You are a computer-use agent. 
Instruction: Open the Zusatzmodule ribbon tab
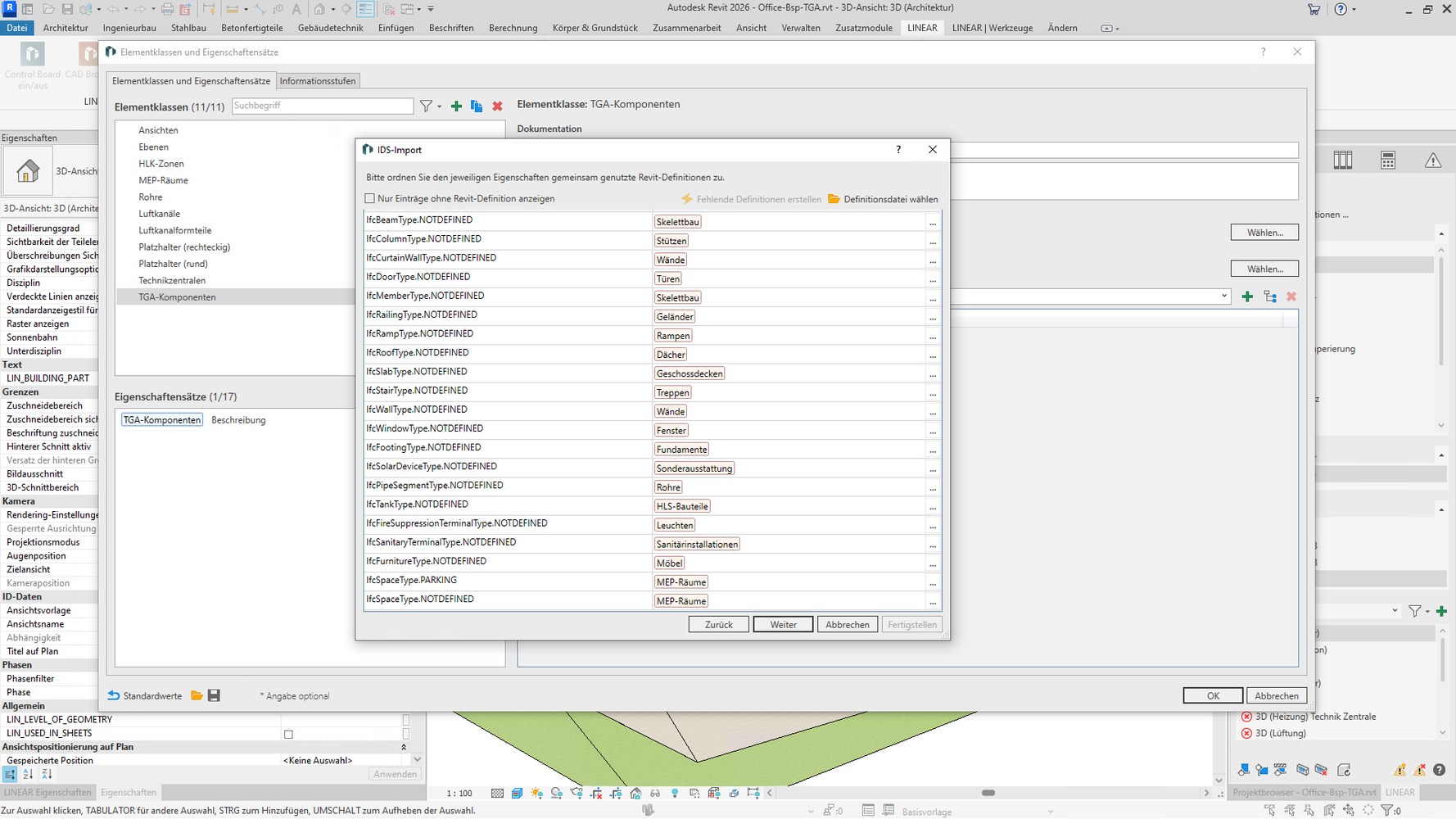864,28
